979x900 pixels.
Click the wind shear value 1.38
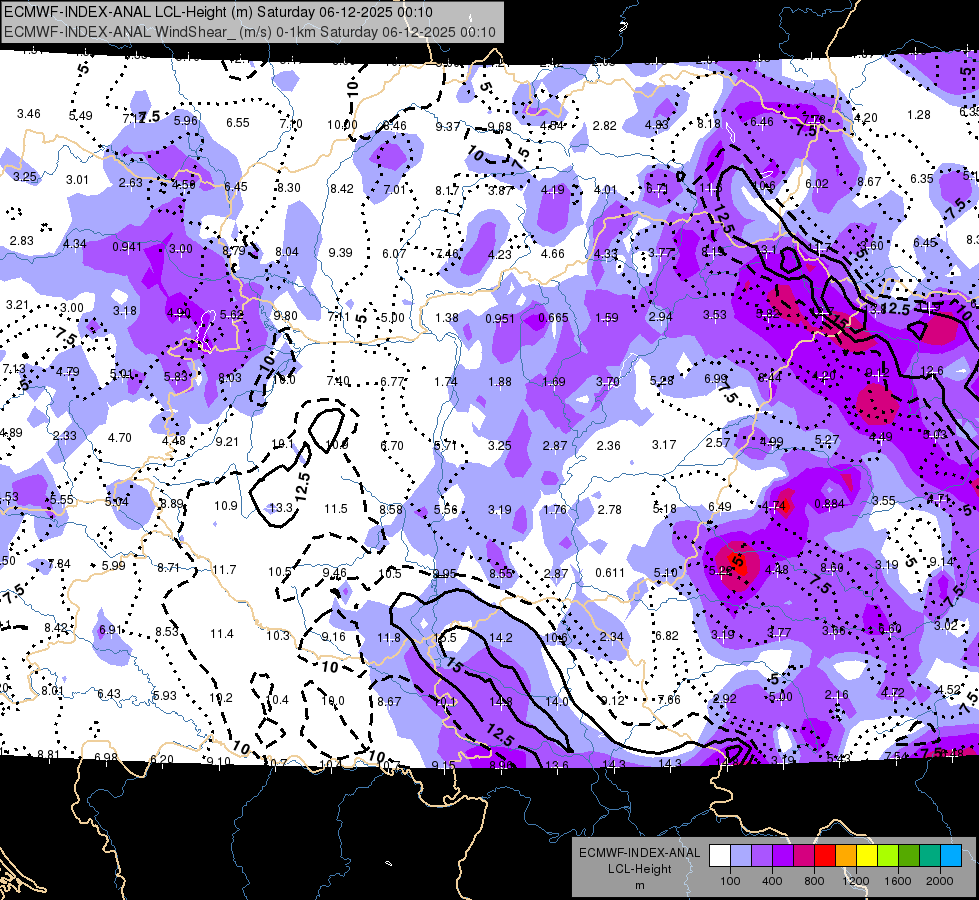coord(447,318)
